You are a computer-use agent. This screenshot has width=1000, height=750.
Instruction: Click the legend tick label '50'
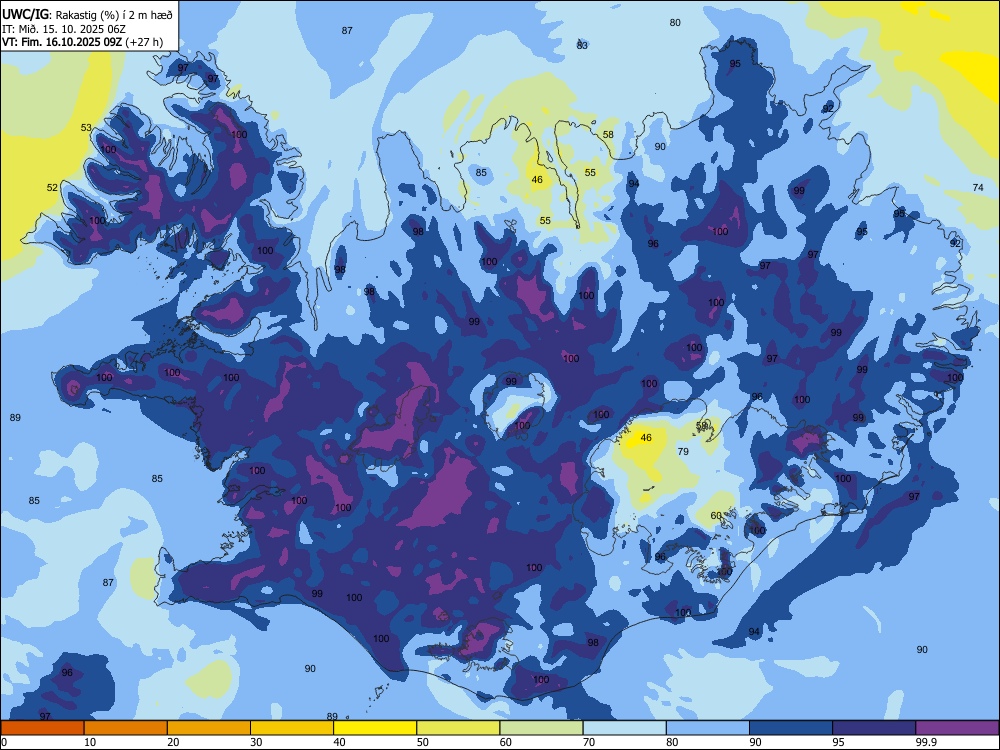tap(422, 742)
